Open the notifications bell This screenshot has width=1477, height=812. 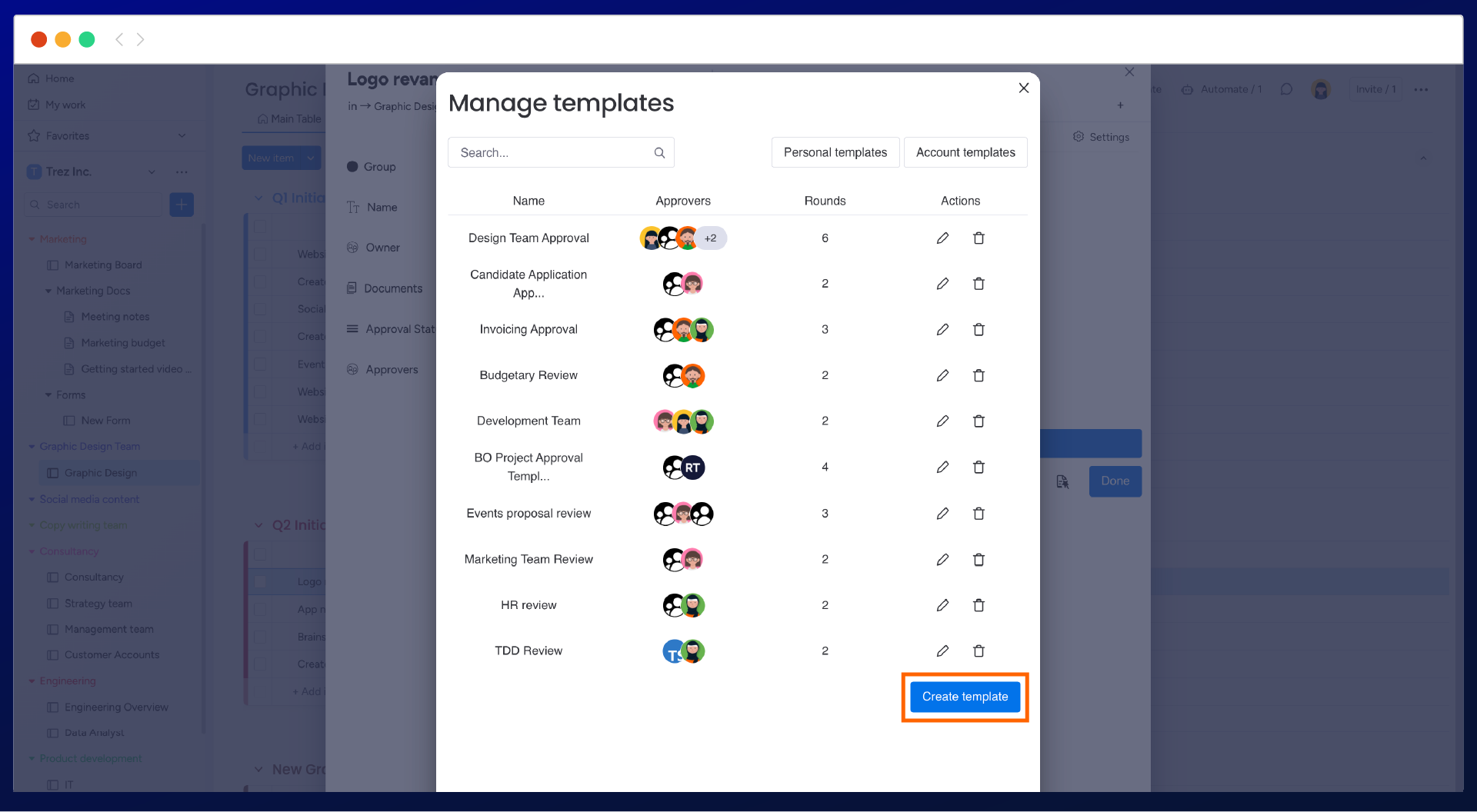[1286, 89]
